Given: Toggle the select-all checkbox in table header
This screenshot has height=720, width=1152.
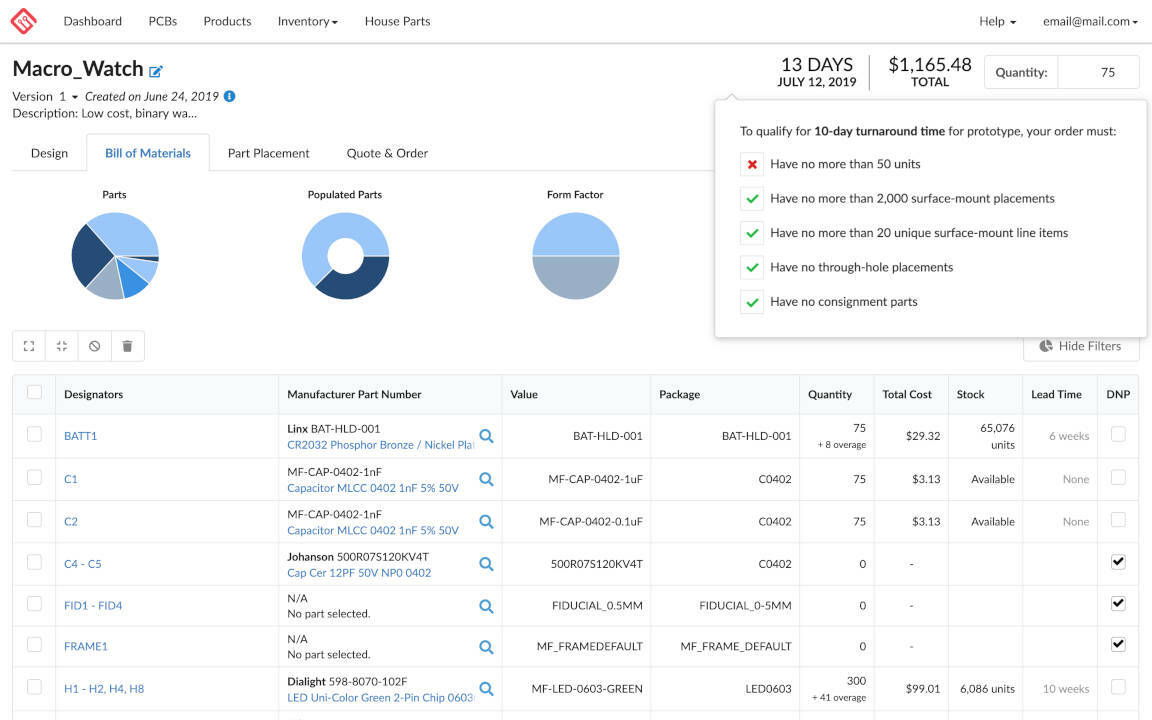Looking at the screenshot, I should click(34, 392).
